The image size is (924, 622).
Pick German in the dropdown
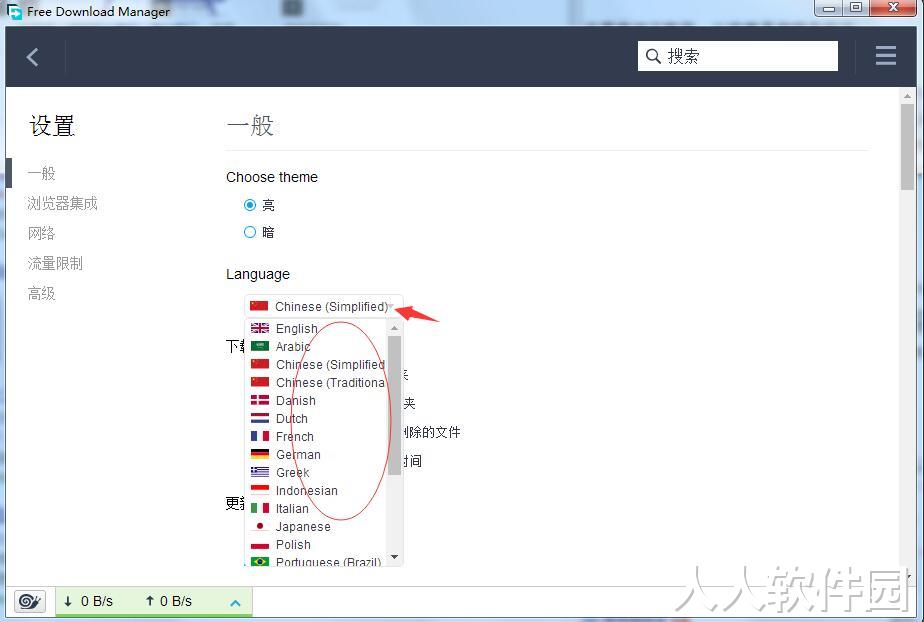click(316, 454)
